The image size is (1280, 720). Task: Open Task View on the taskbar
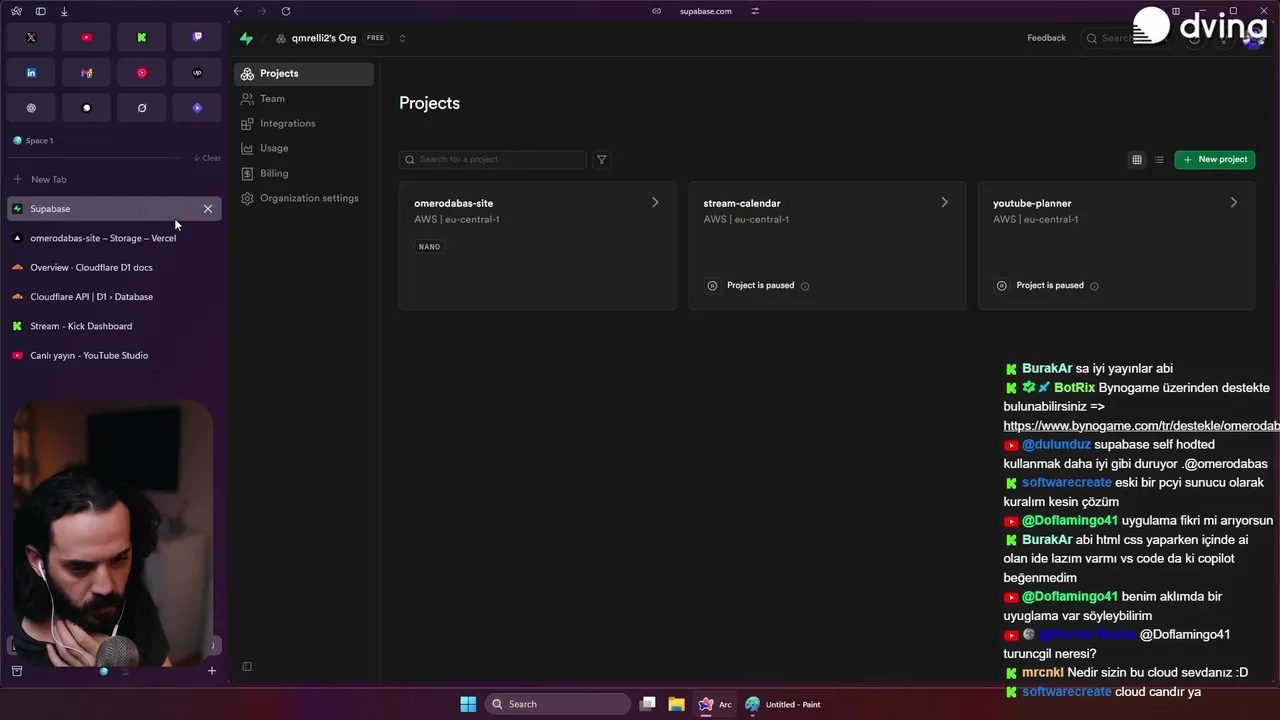click(648, 704)
